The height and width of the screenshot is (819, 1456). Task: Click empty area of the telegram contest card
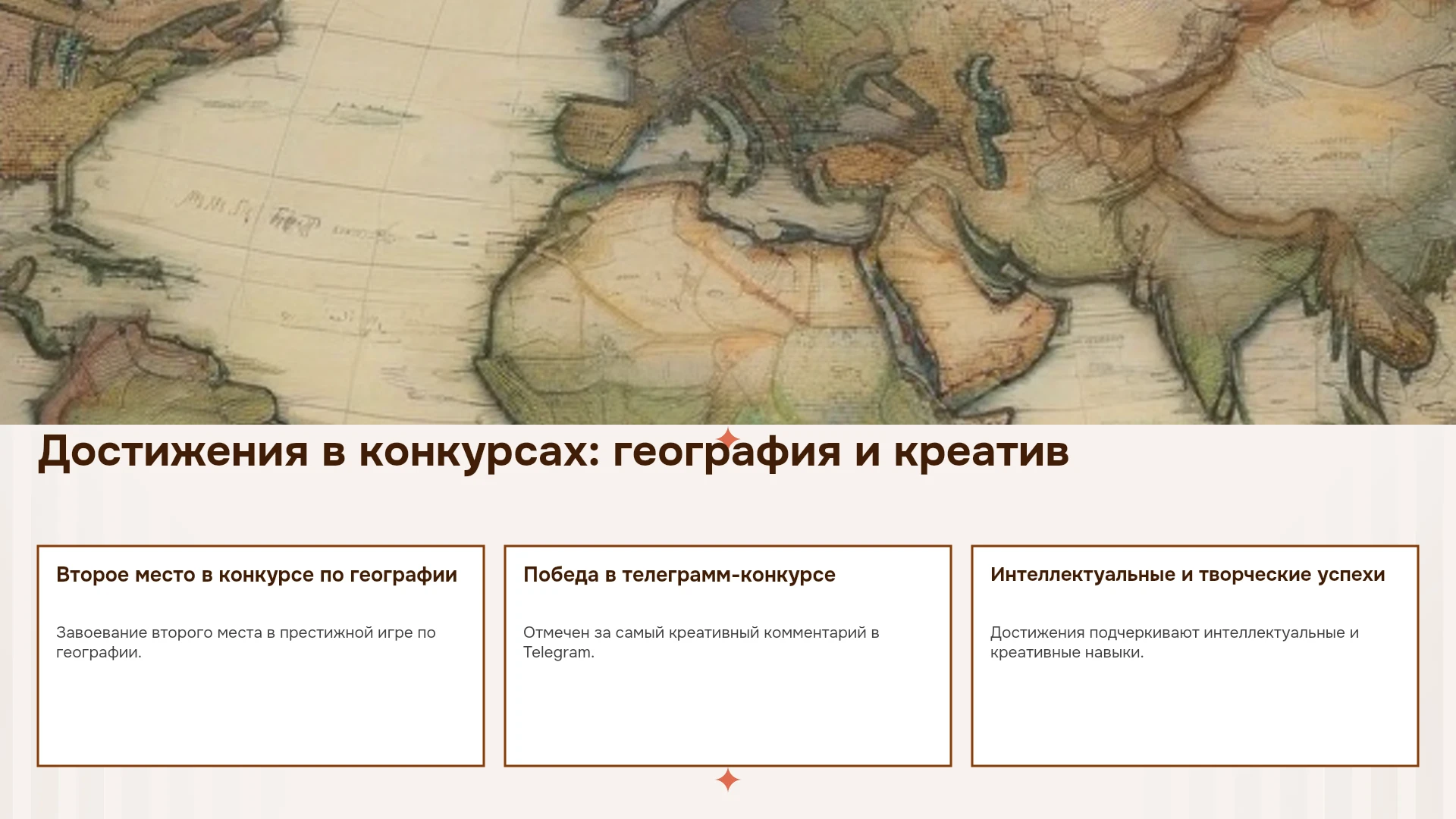tap(728, 717)
